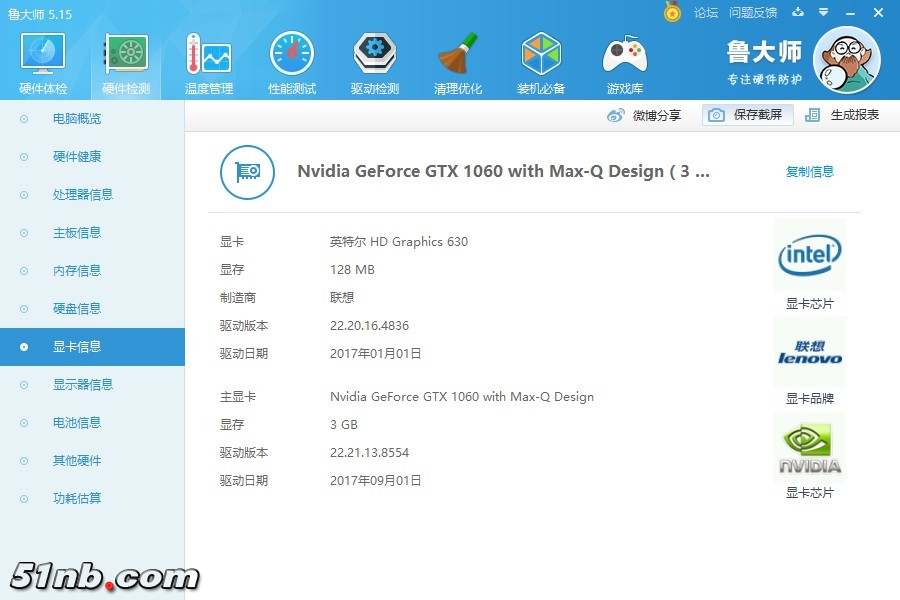
Task: Click the NVIDIA chip logo
Action: (x=809, y=446)
